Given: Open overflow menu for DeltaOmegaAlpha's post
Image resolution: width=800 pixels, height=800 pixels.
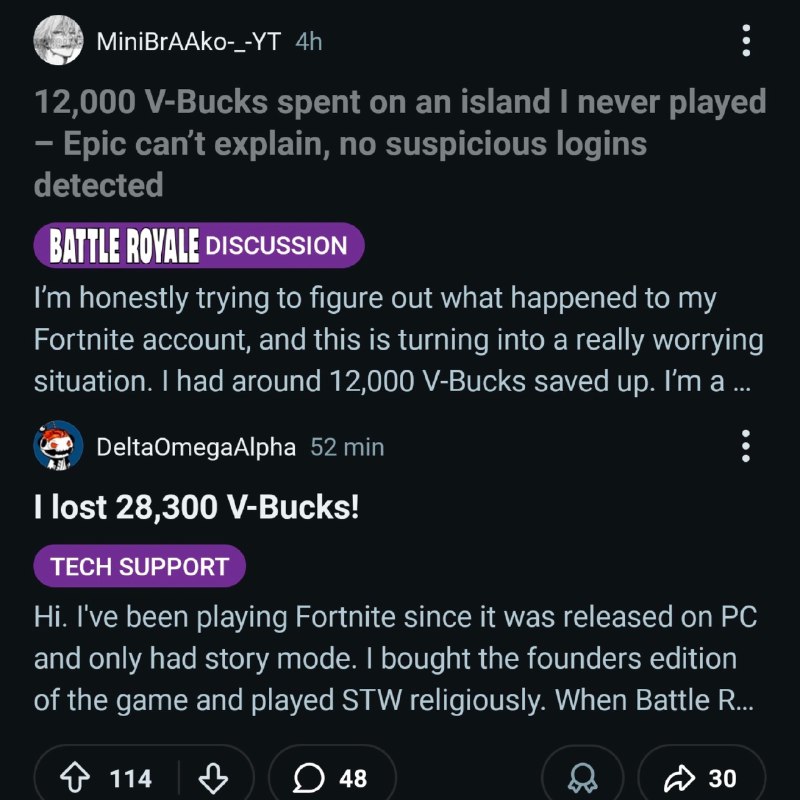Looking at the screenshot, I should pos(745,446).
